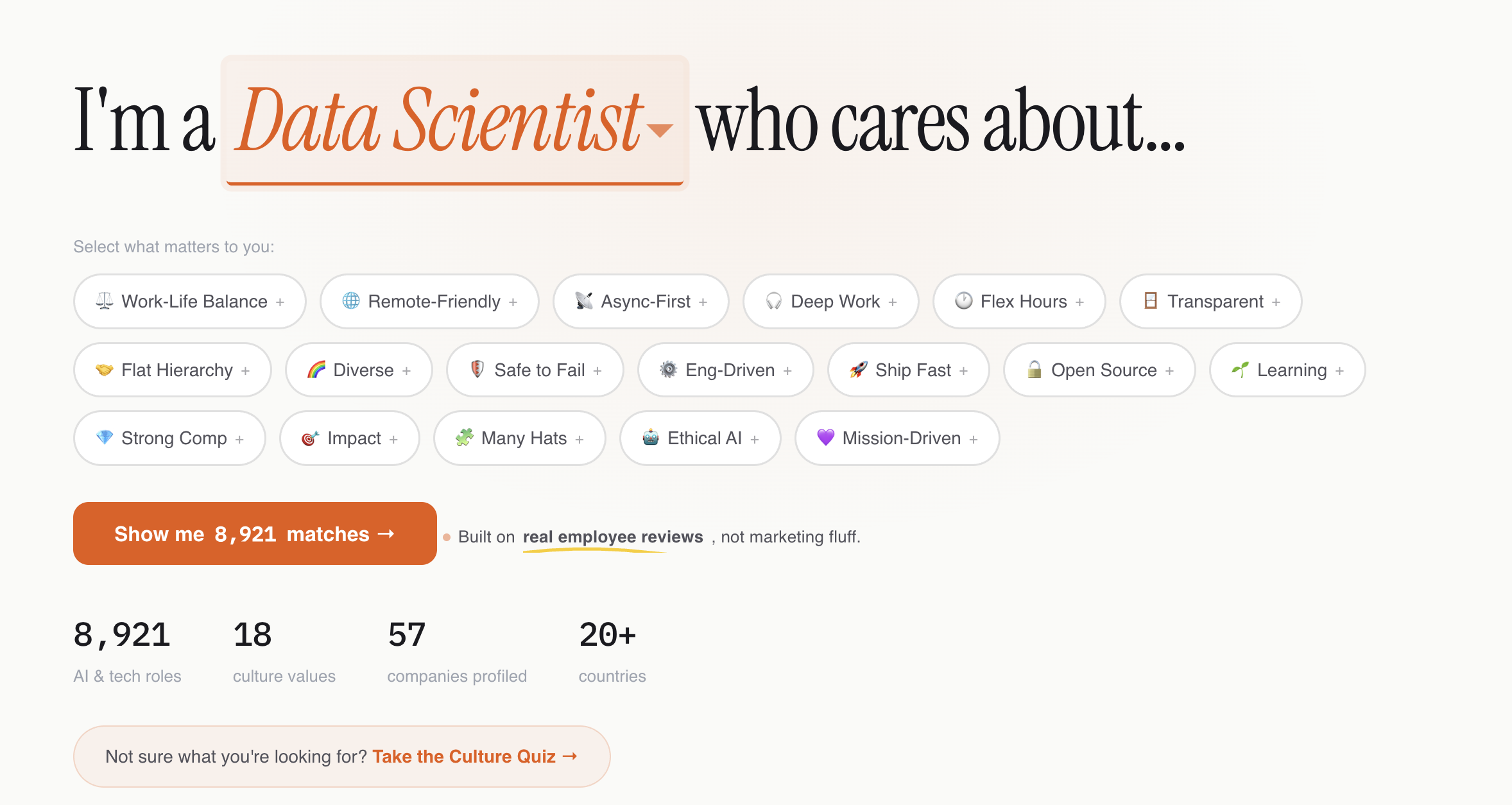Add the Learning value with its plus sign

coord(1341,370)
